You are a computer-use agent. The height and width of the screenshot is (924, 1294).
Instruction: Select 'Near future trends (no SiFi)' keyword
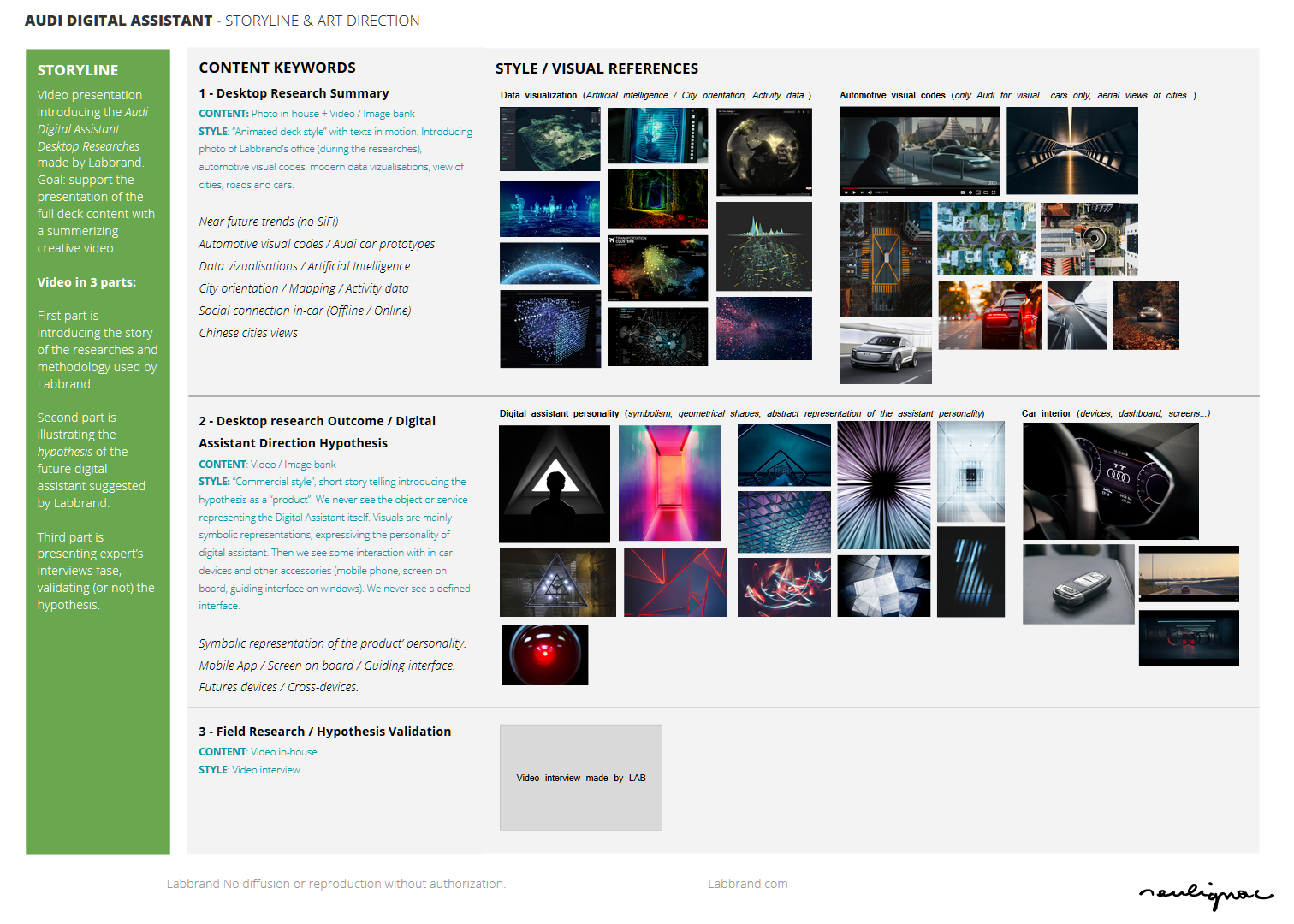pos(269,222)
